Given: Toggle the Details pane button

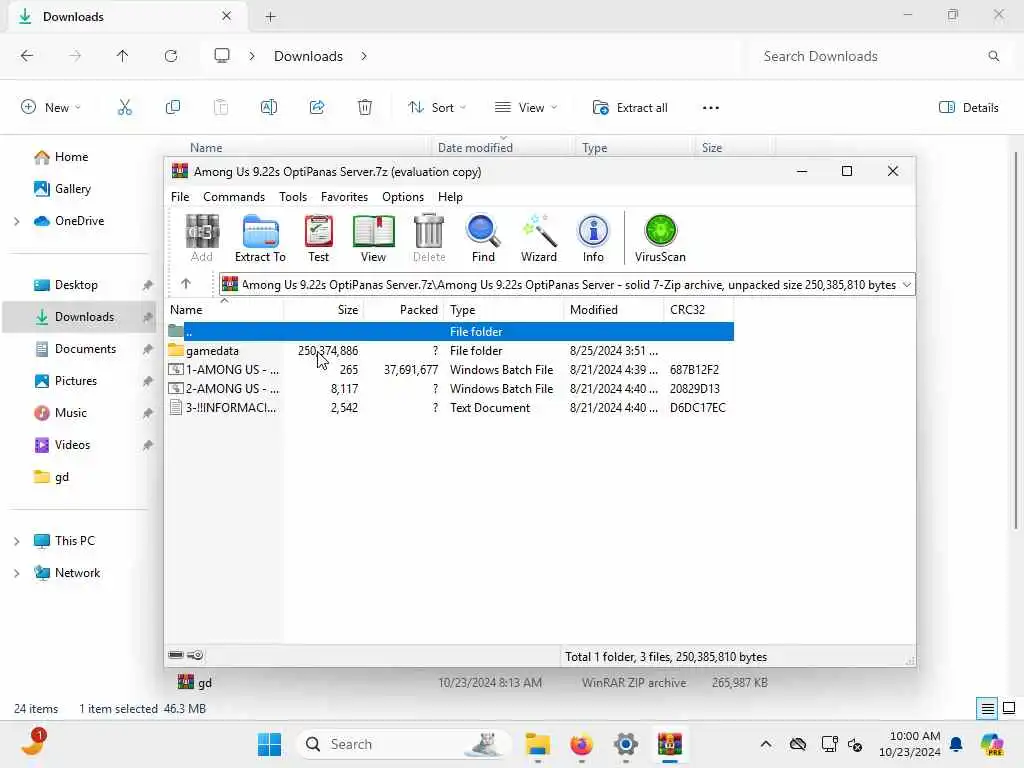Looking at the screenshot, I should click(968, 108).
